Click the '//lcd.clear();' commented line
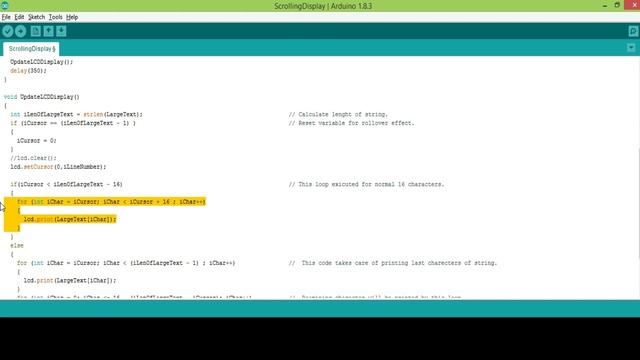 click(x=33, y=158)
